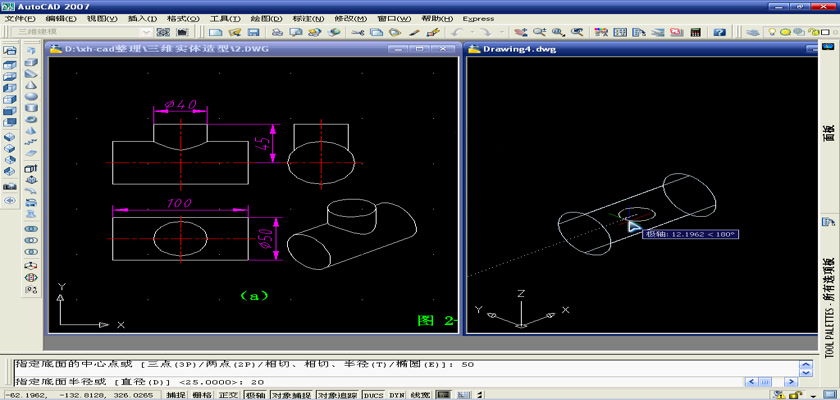The height and width of the screenshot is (400, 840).
Task: Open the Layer Properties Manager icon
Action: [x=753, y=32]
